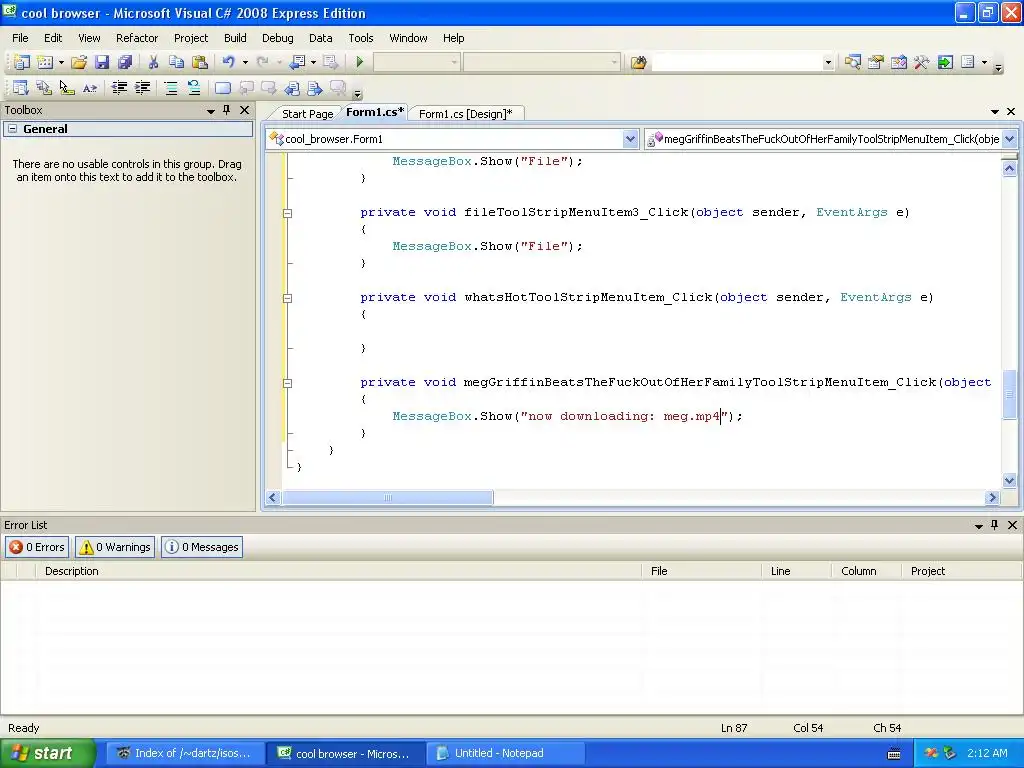Comment out the selected lines icon
Image resolution: width=1024 pixels, height=768 pixels.
tap(171, 88)
